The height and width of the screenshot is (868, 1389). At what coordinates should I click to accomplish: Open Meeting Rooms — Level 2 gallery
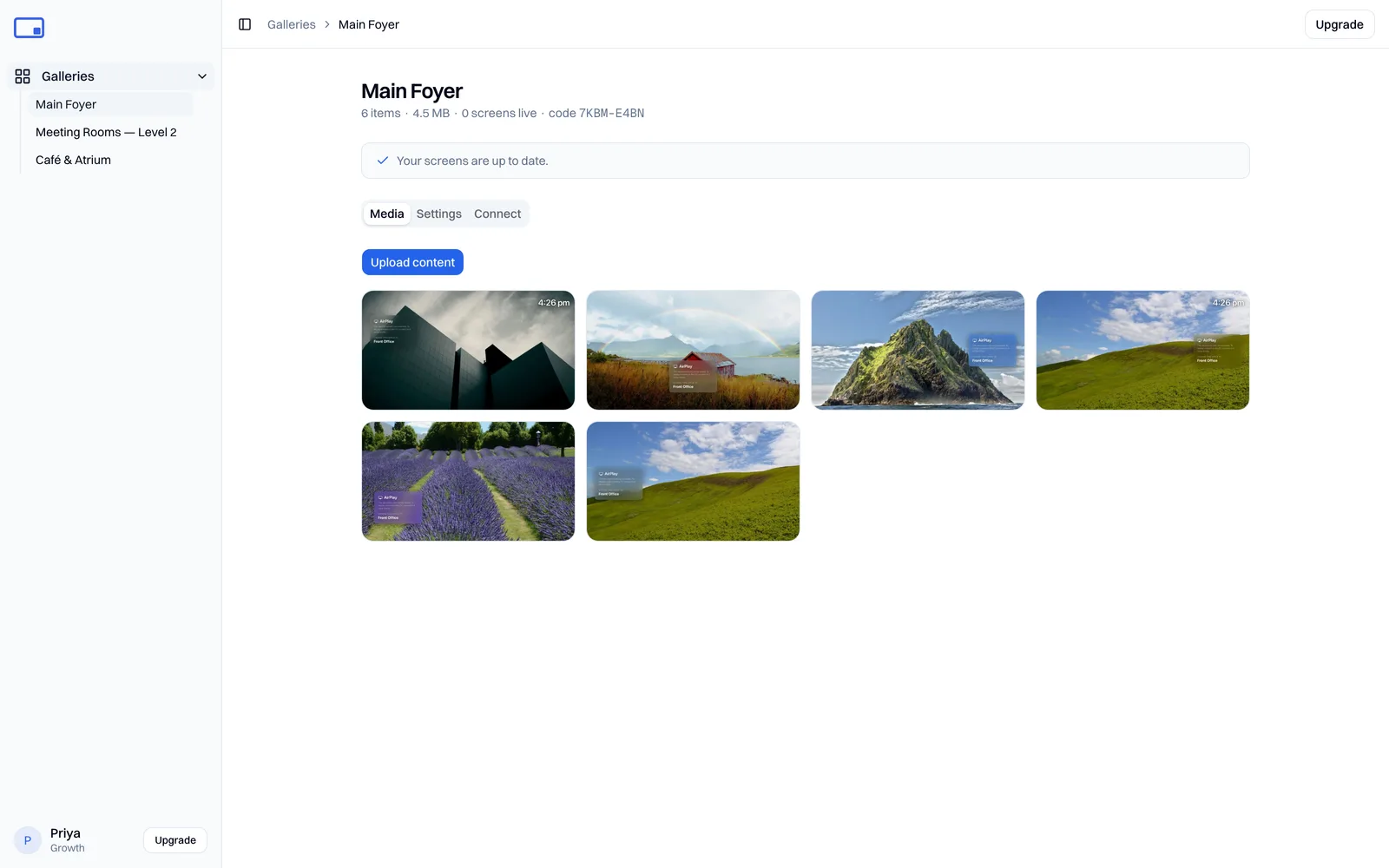point(111,132)
